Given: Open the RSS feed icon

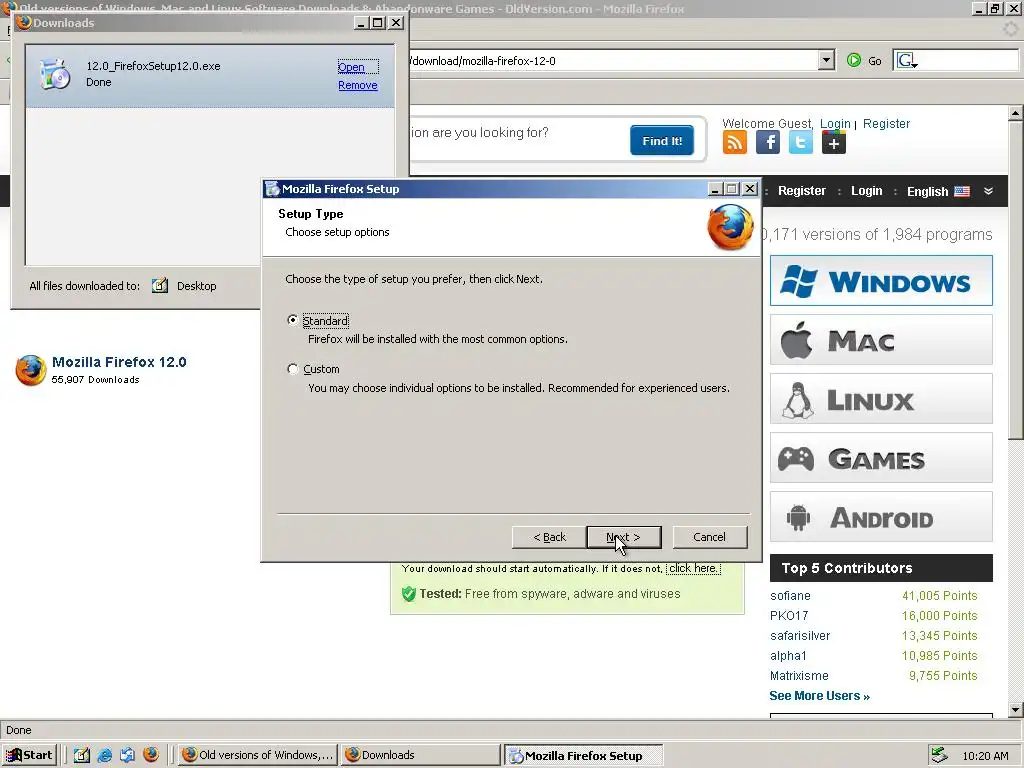Looking at the screenshot, I should coord(735,142).
